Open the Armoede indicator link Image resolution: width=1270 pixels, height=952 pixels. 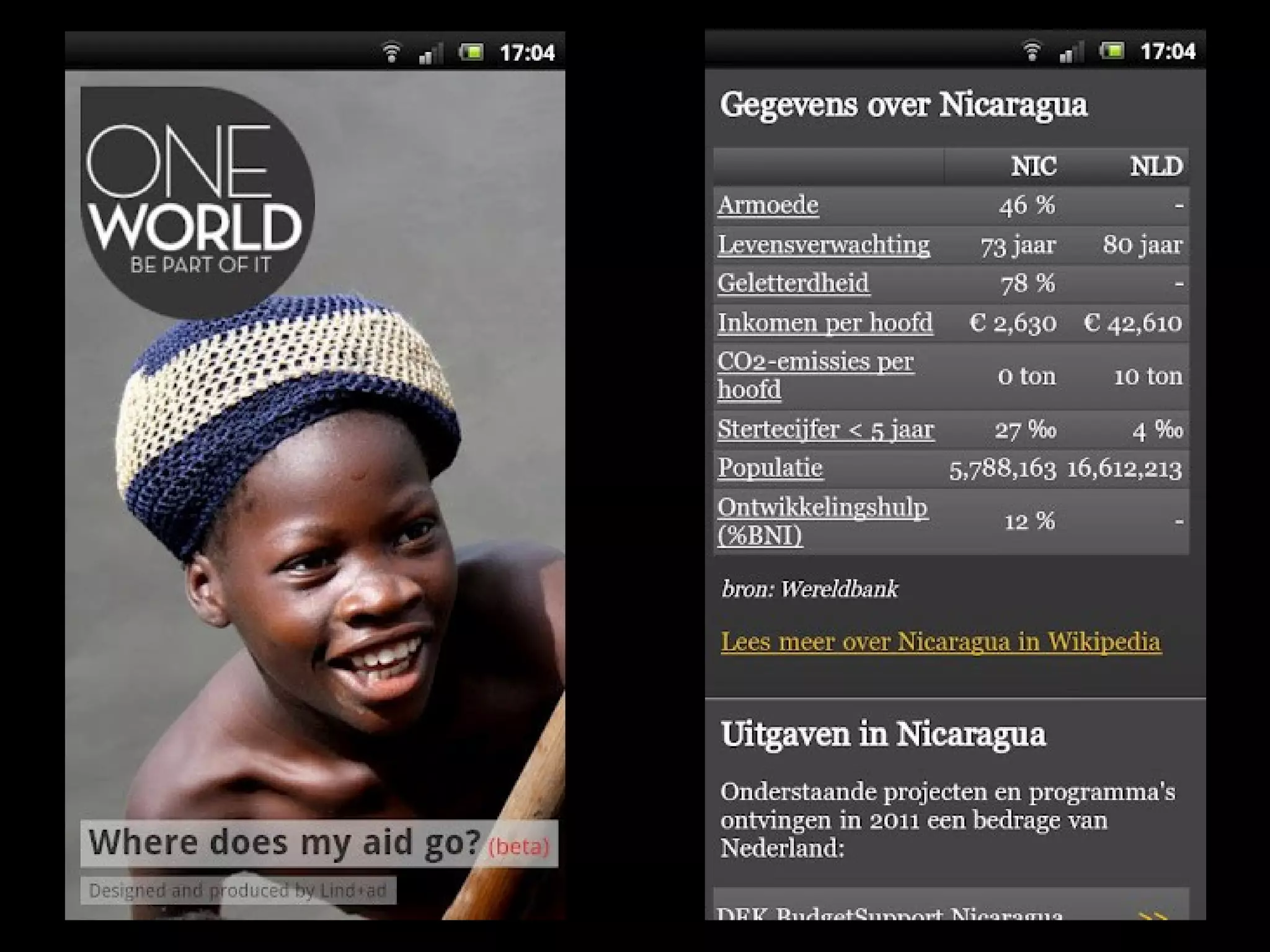pos(768,205)
